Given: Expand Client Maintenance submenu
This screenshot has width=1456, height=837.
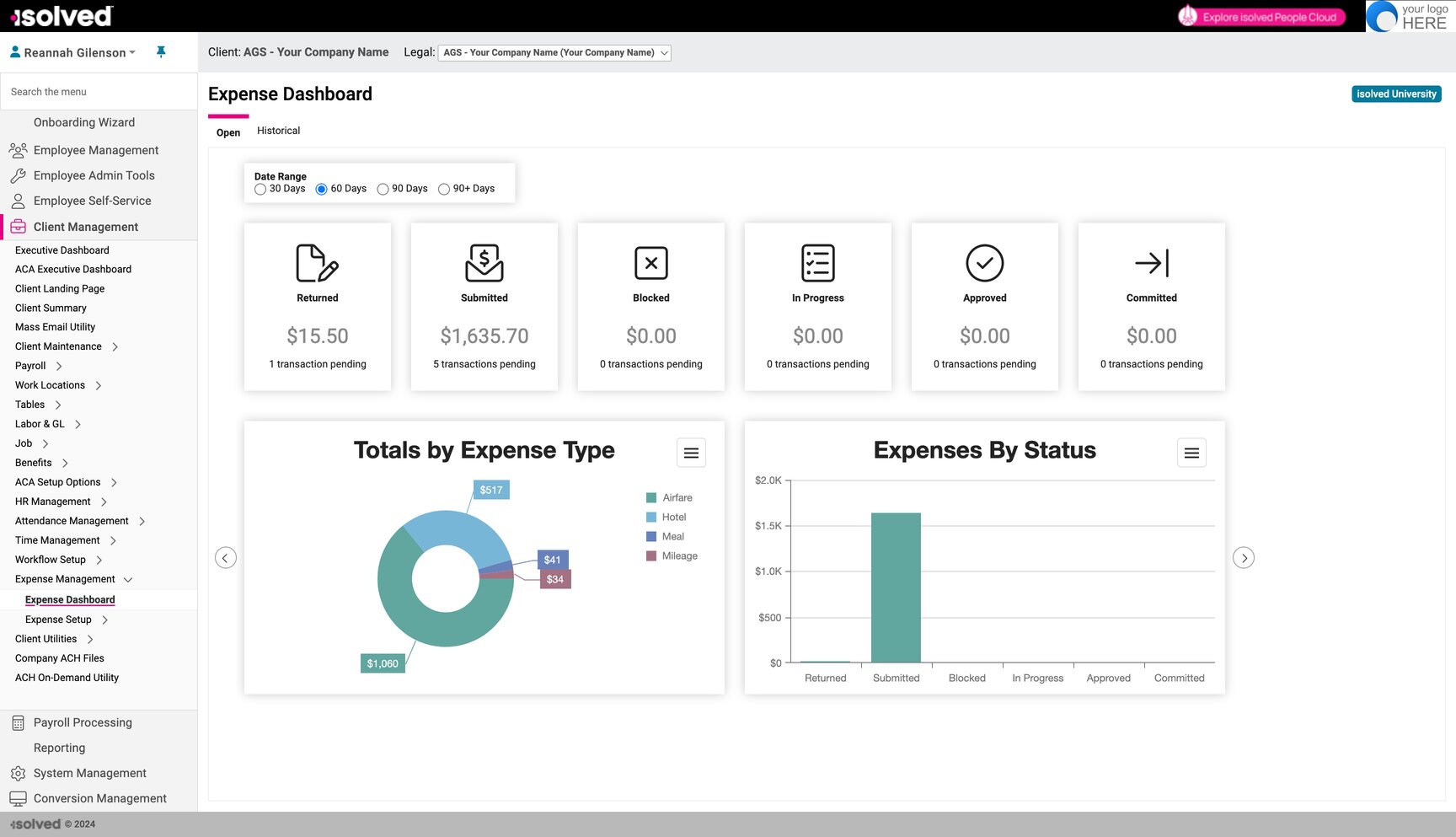Looking at the screenshot, I should click(x=115, y=346).
